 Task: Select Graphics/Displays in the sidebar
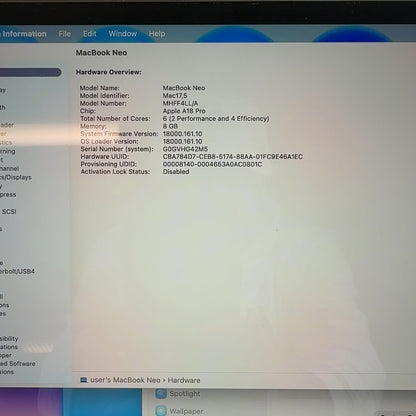(x=16, y=177)
